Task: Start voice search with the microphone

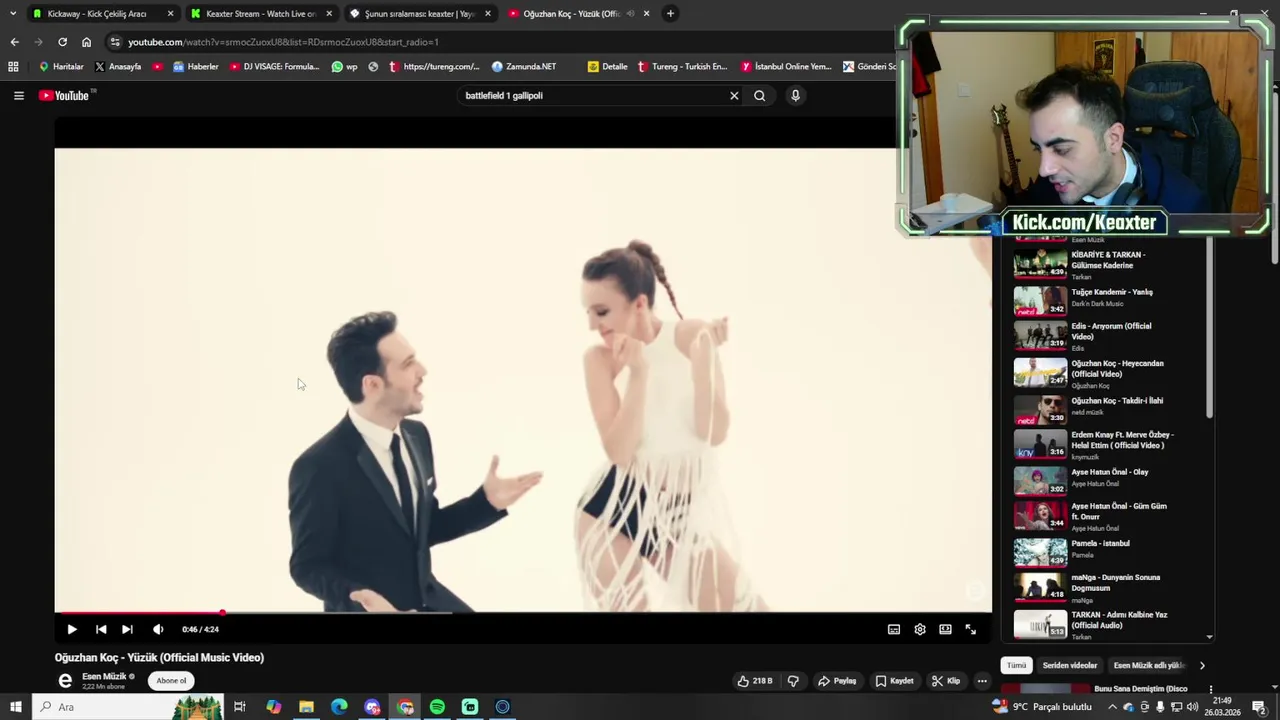Action: (x=795, y=96)
